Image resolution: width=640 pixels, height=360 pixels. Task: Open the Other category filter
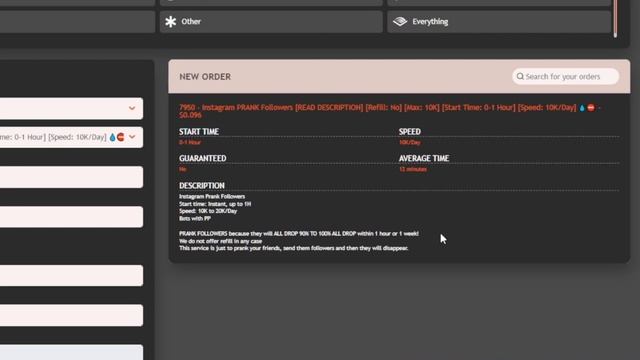271,22
